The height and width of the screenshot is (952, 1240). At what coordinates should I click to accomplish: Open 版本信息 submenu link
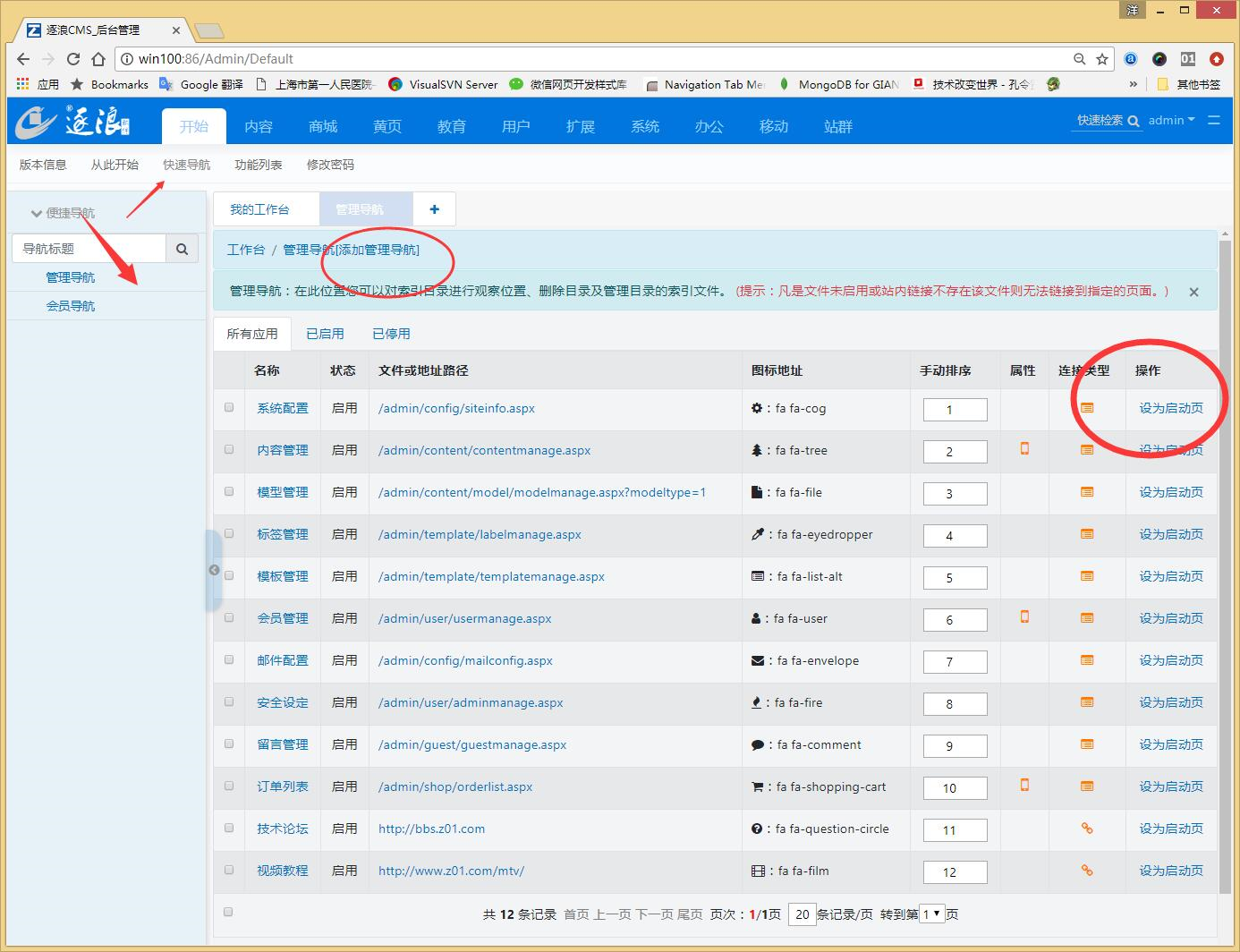[43, 165]
